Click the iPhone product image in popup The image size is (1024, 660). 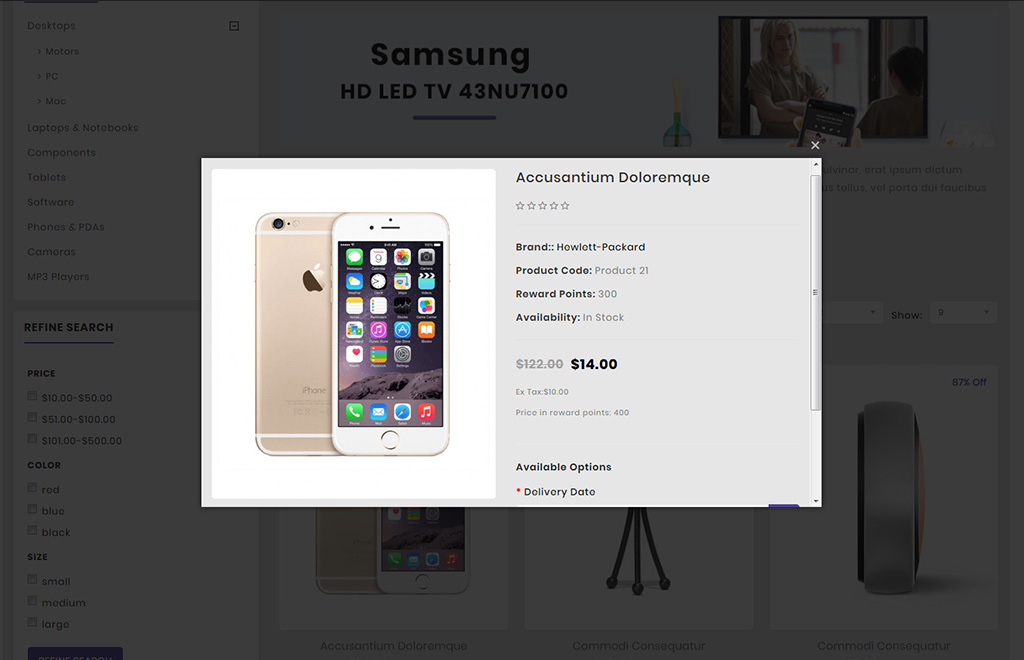point(353,334)
